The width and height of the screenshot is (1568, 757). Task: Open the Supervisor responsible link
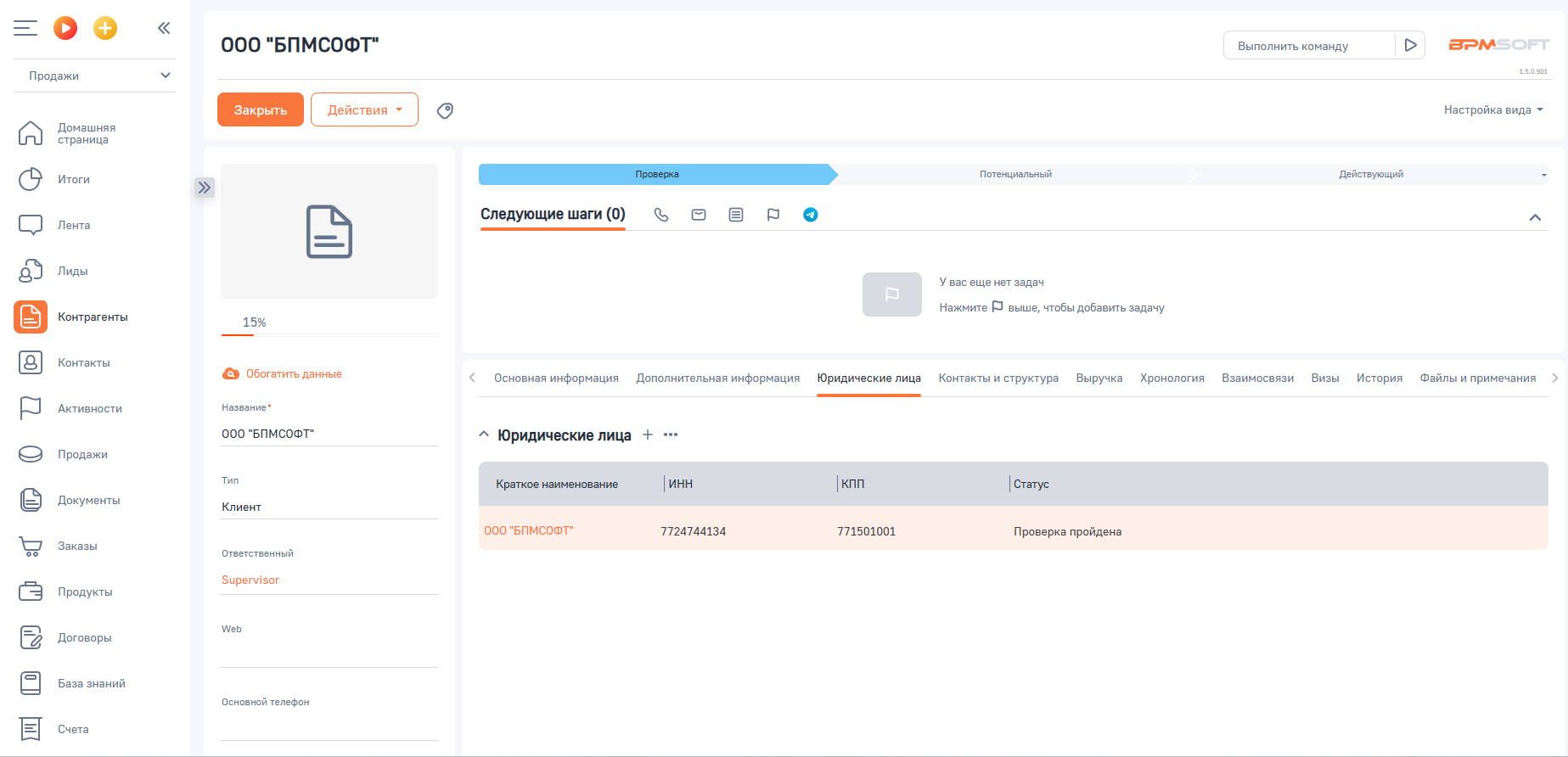point(250,580)
